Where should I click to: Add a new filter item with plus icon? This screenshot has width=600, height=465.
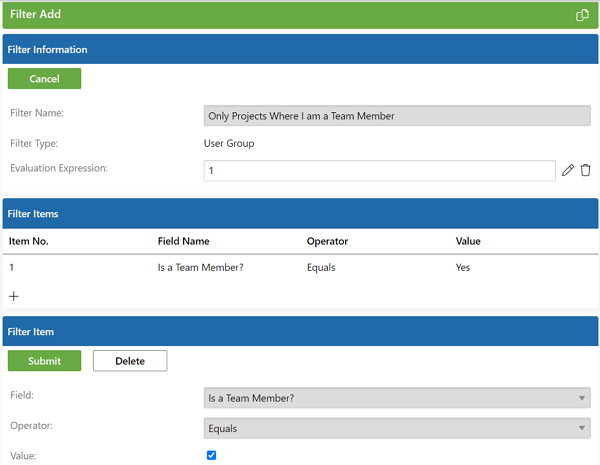tap(14, 296)
